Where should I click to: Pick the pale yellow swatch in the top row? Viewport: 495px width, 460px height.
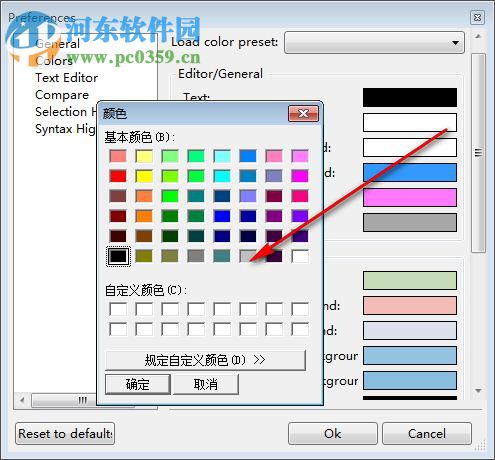(x=144, y=156)
